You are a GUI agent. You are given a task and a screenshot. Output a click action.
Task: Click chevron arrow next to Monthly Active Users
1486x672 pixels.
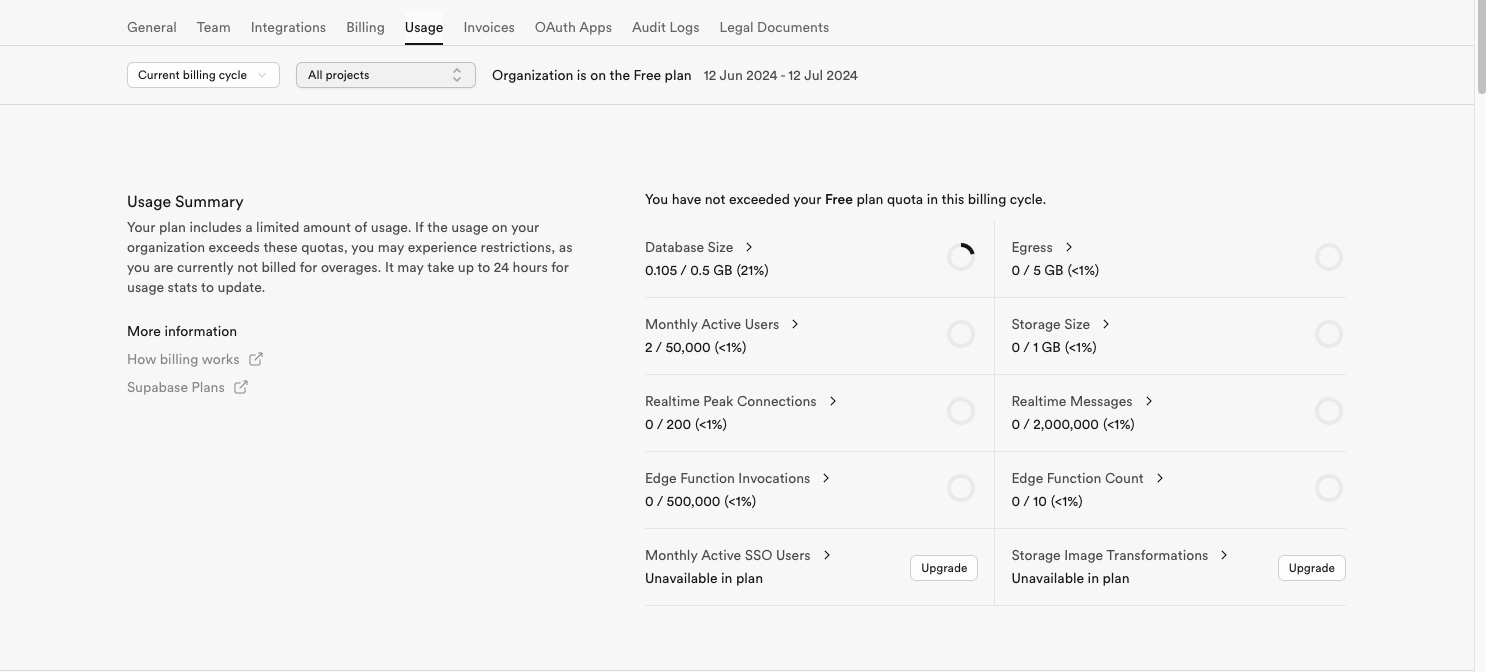tap(795, 324)
